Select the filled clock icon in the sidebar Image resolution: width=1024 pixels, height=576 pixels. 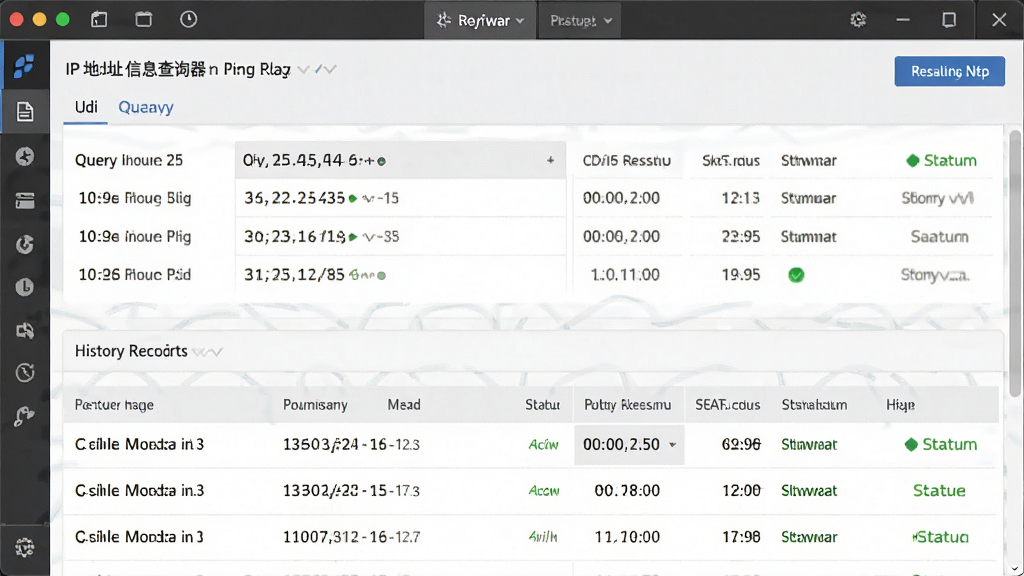pos(25,287)
